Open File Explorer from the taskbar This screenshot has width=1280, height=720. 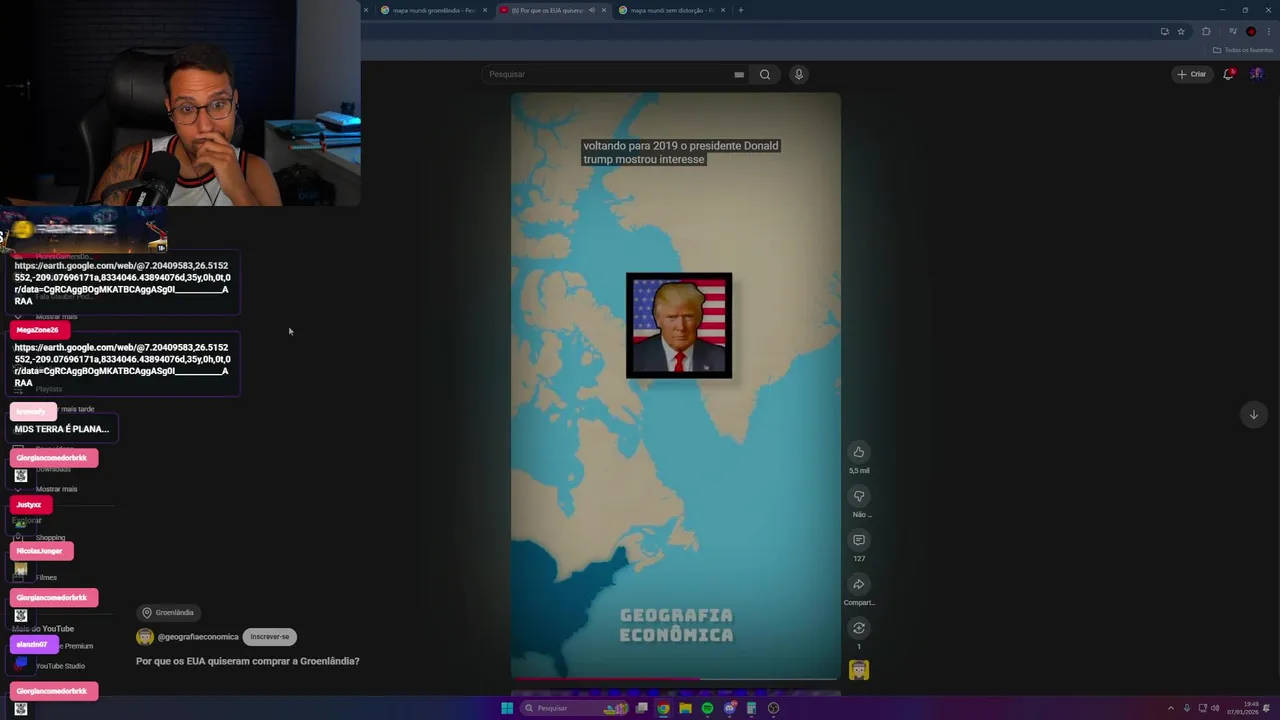point(685,708)
